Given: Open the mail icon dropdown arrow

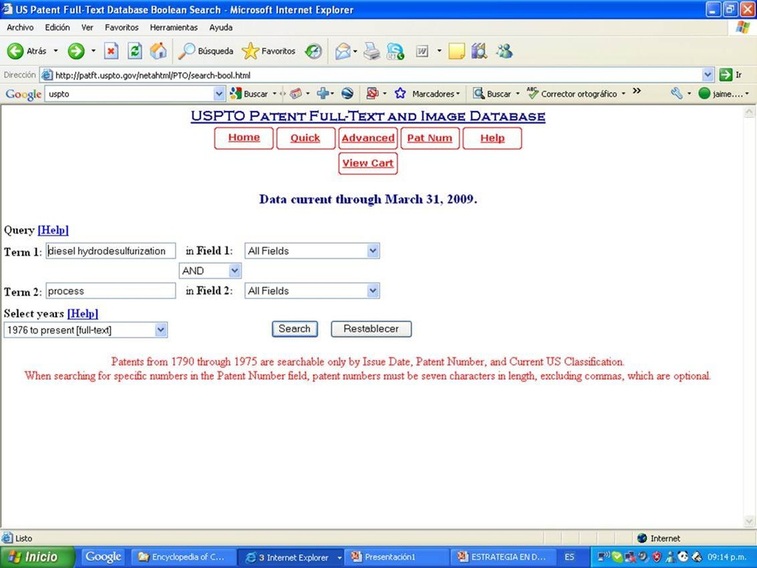Looking at the screenshot, I should point(355,51).
